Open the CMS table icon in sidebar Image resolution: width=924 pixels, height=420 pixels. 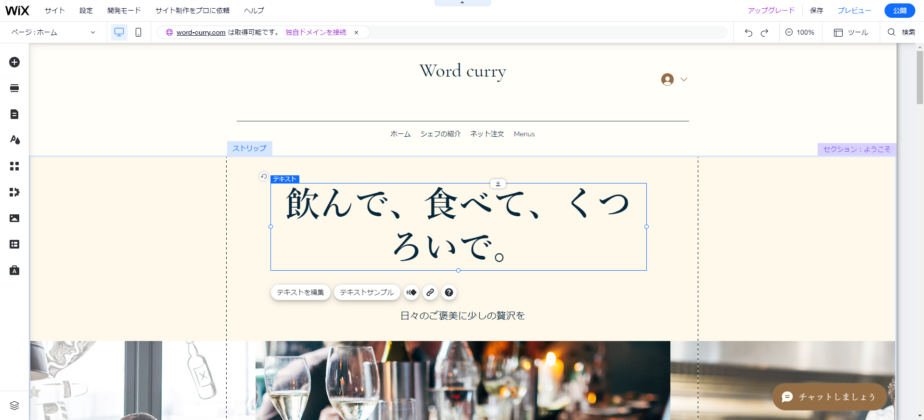coord(15,244)
